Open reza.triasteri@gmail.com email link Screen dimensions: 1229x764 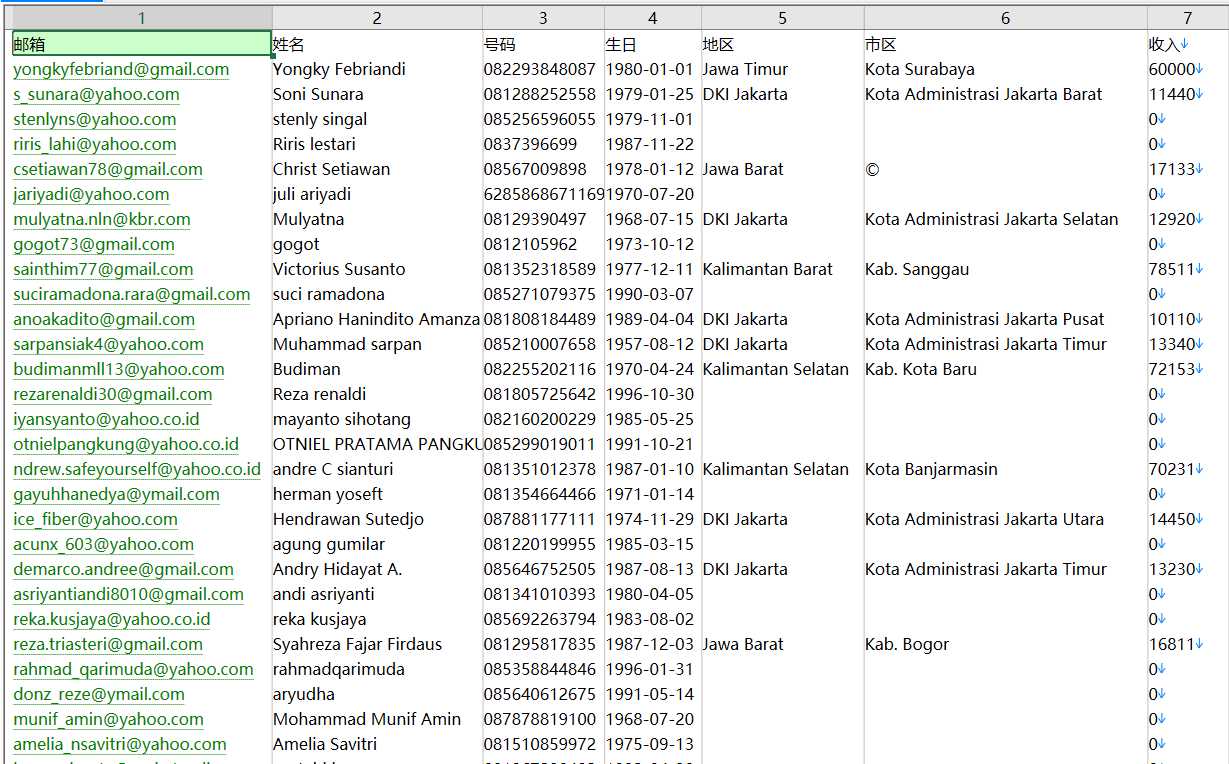(108, 644)
